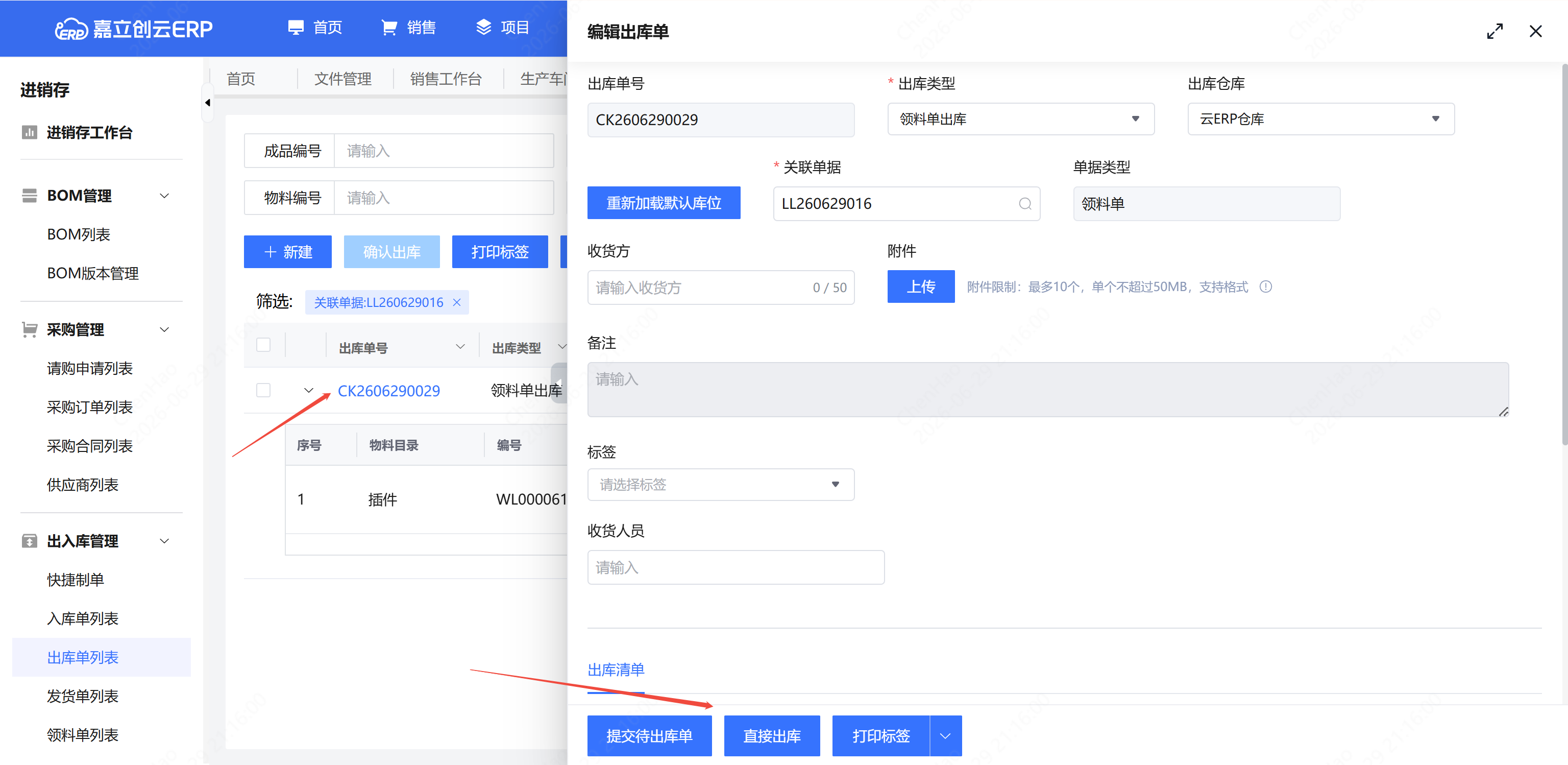Switch to the 销售工作台 page tab

click(x=446, y=79)
